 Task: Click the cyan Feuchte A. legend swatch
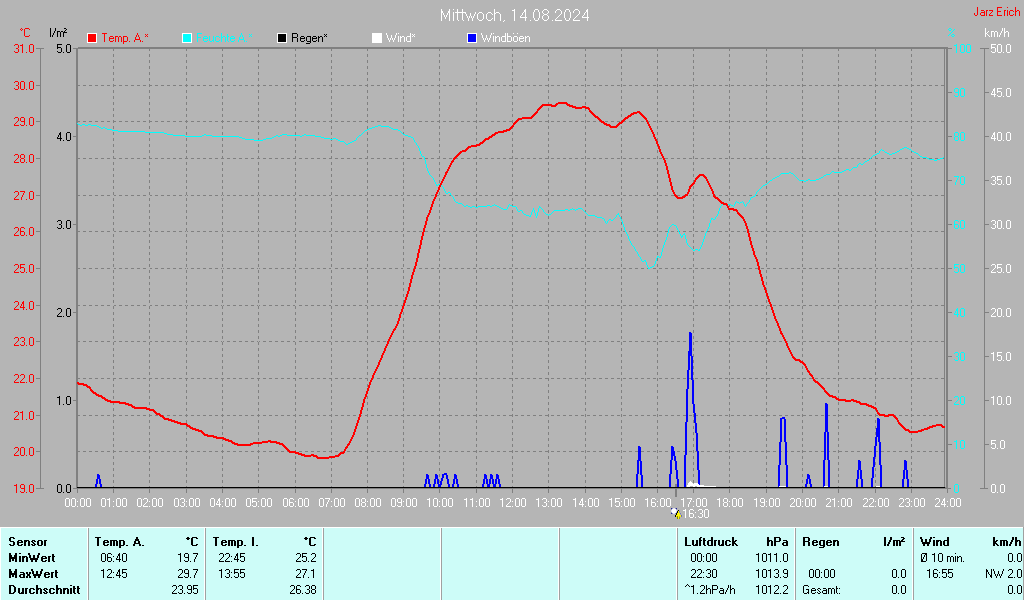[x=187, y=38]
